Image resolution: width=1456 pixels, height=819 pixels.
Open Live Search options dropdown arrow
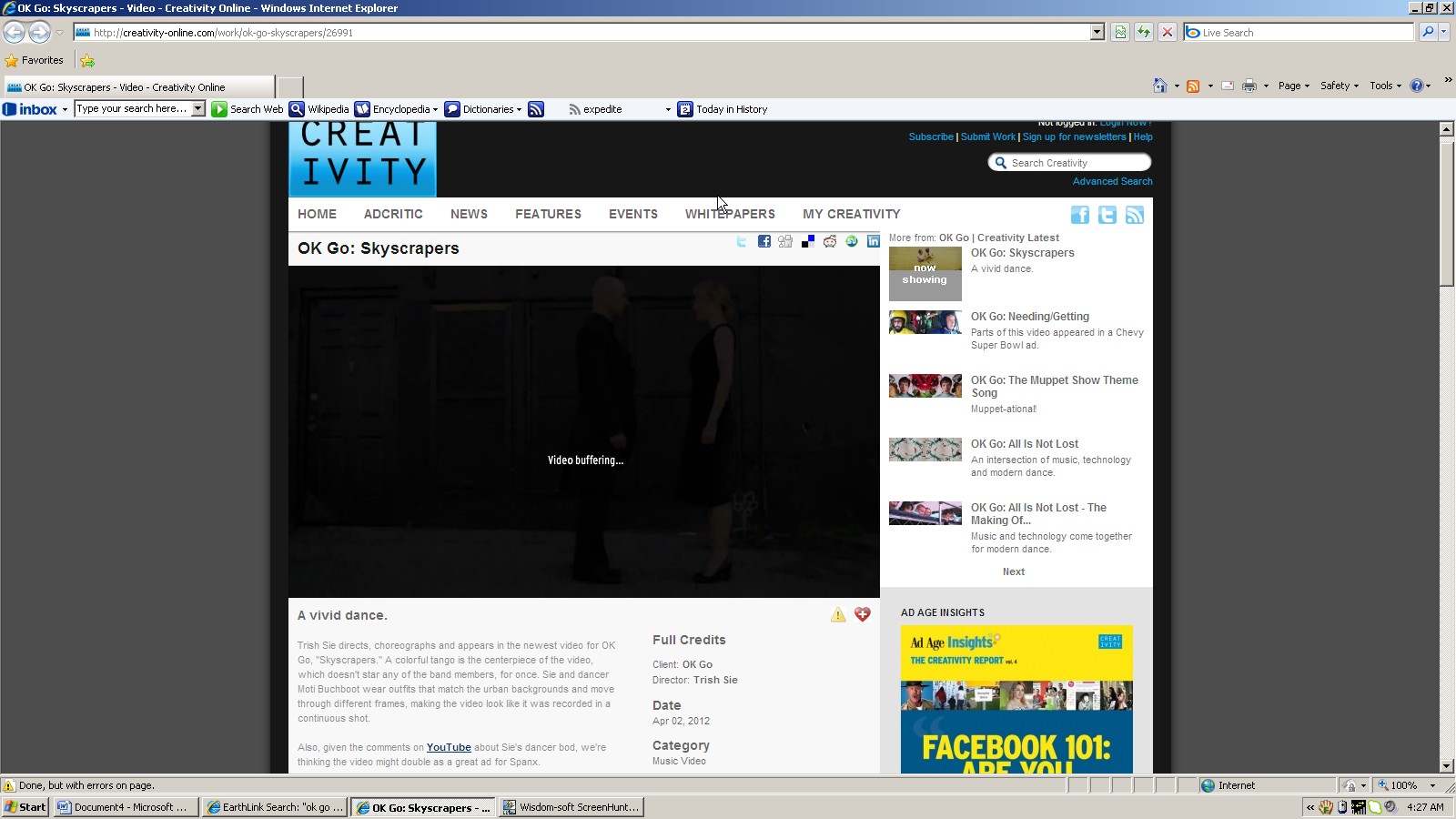tap(1444, 33)
